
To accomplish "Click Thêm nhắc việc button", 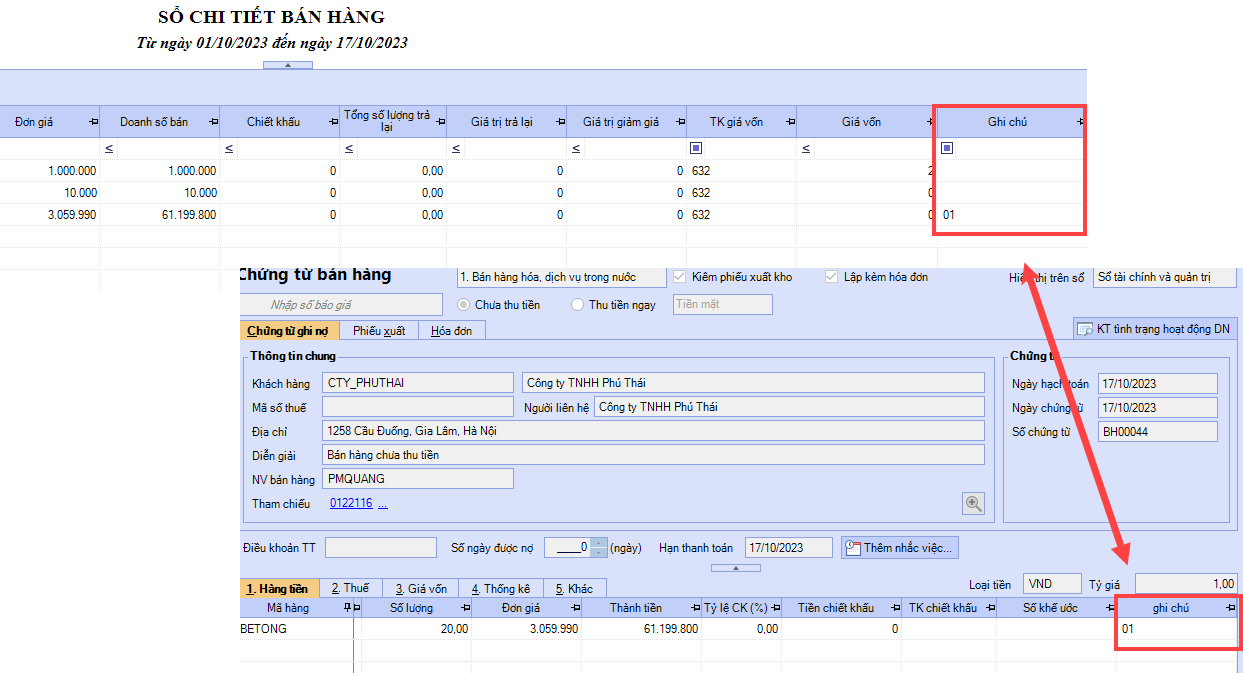I will (900, 548).
